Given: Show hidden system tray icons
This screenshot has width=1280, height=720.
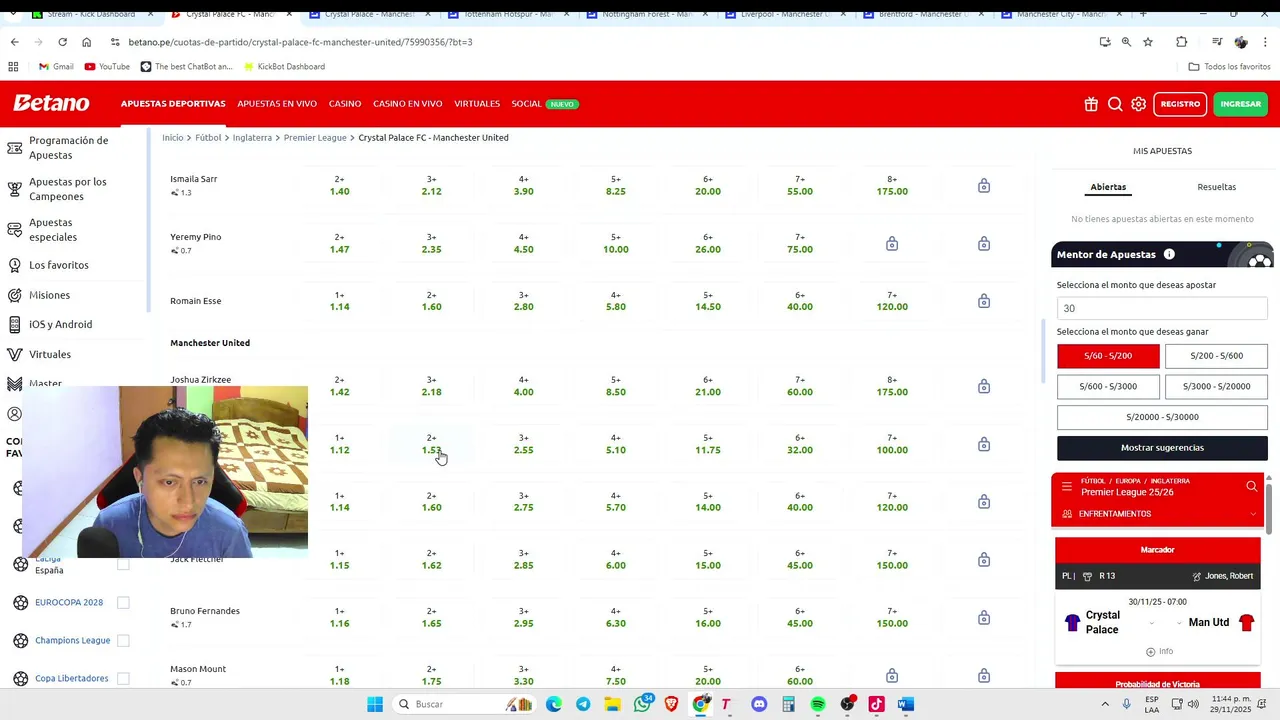Looking at the screenshot, I should (x=1107, y=704).
